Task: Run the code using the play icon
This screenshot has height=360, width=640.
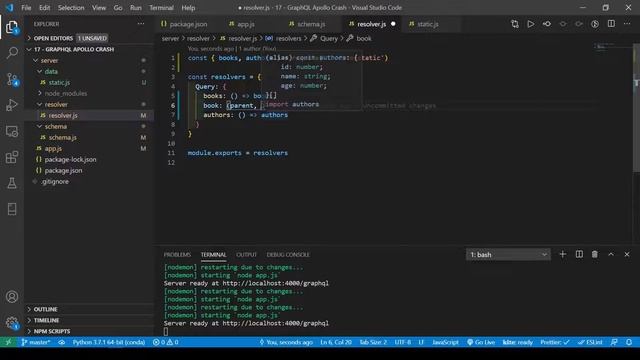Action: [531, 24]
